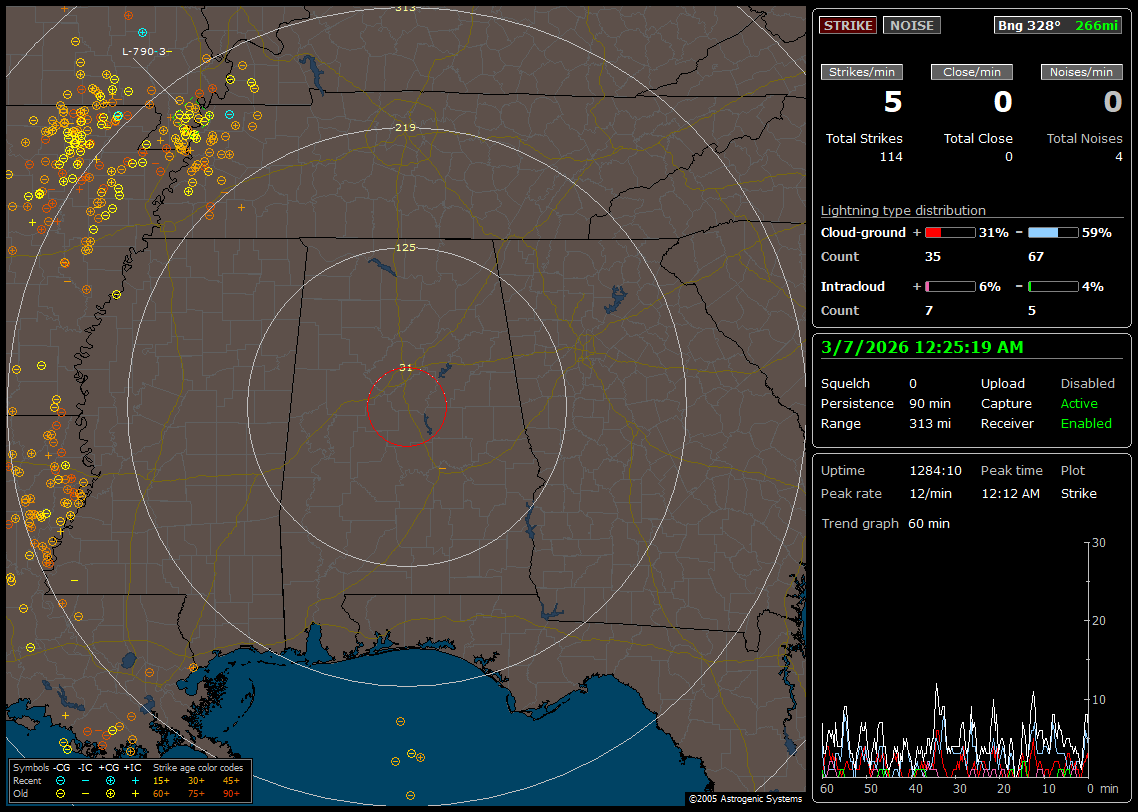Screen dimensions: 1138x812
Task: Toggle the NOISE indicator button
Action: [x=911, y=25]
